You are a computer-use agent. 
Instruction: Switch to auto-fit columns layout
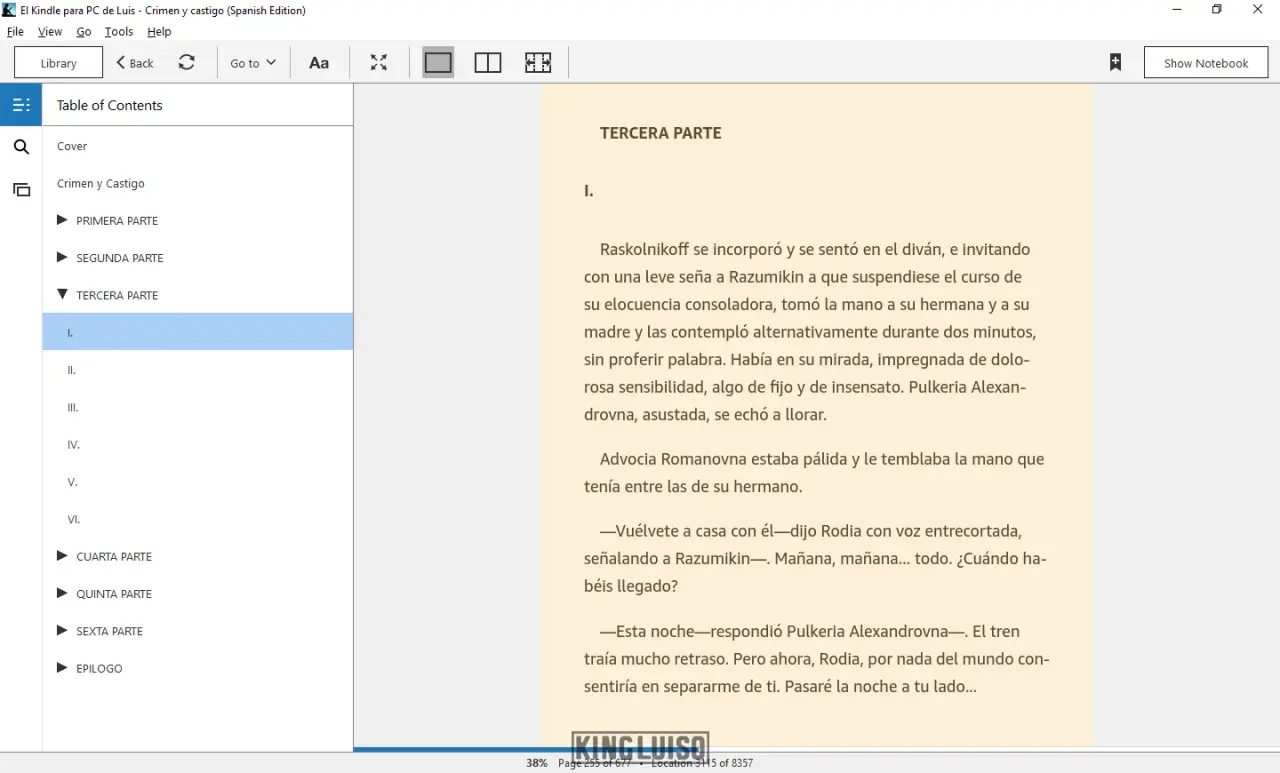[x=538, y=63]
